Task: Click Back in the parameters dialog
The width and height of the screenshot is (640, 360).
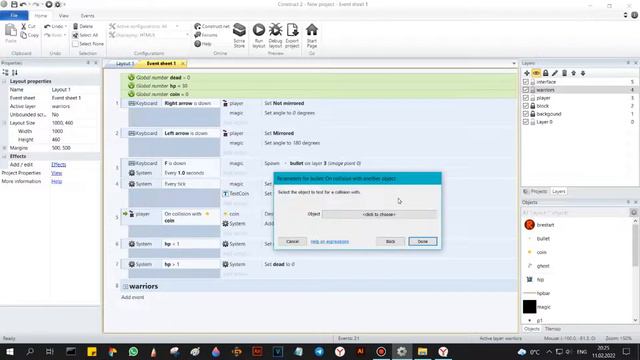Action: [x=391, y=242]
